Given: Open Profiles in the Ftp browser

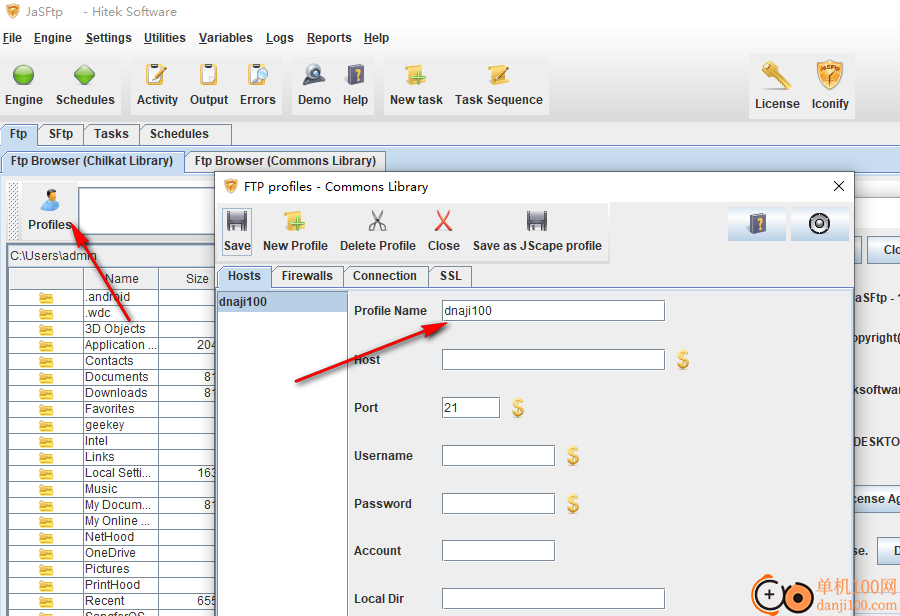Looking at the screenshot, I should (x=49, y=210).
